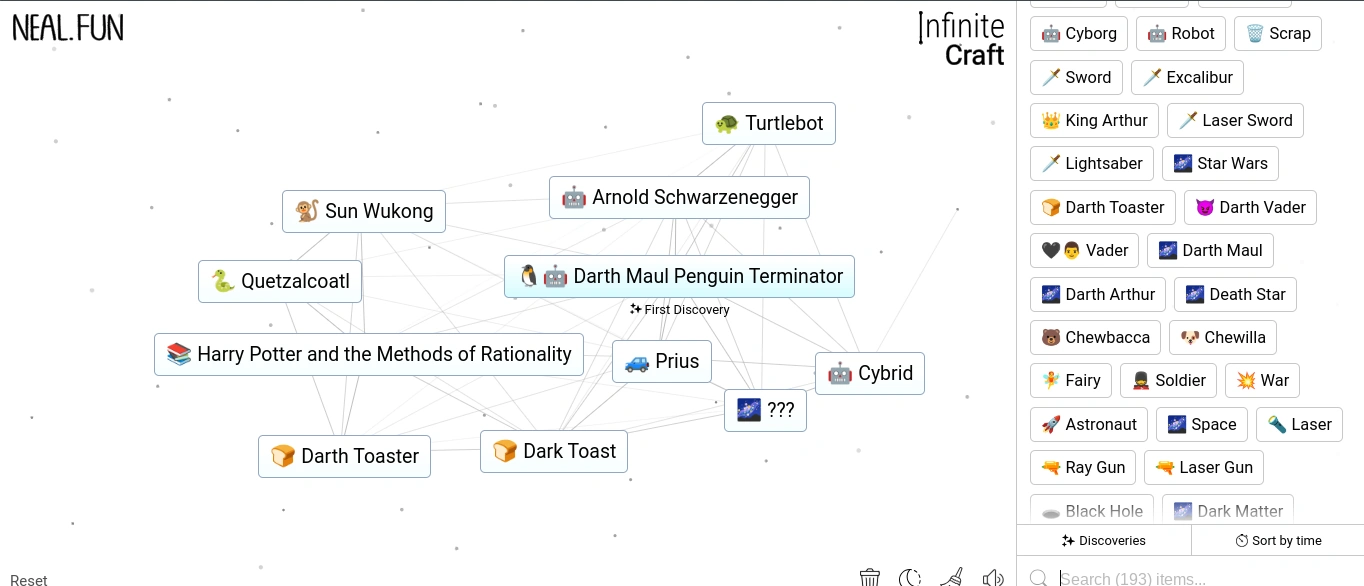Toggle the Discoveries filter
The width and height of the screenshot is (1364, 586).
(1104, 540)
